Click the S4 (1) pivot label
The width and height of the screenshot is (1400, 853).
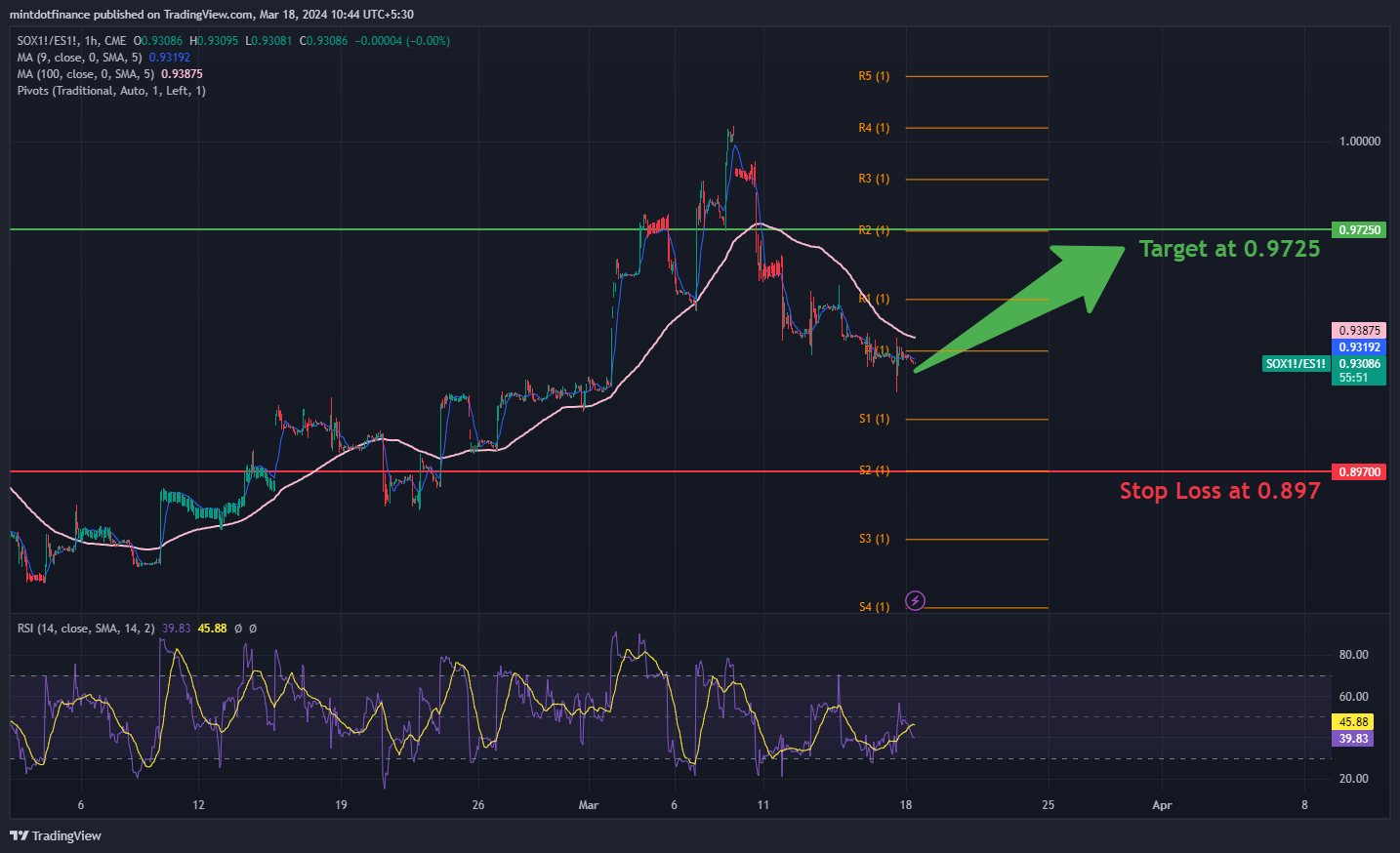874,607
